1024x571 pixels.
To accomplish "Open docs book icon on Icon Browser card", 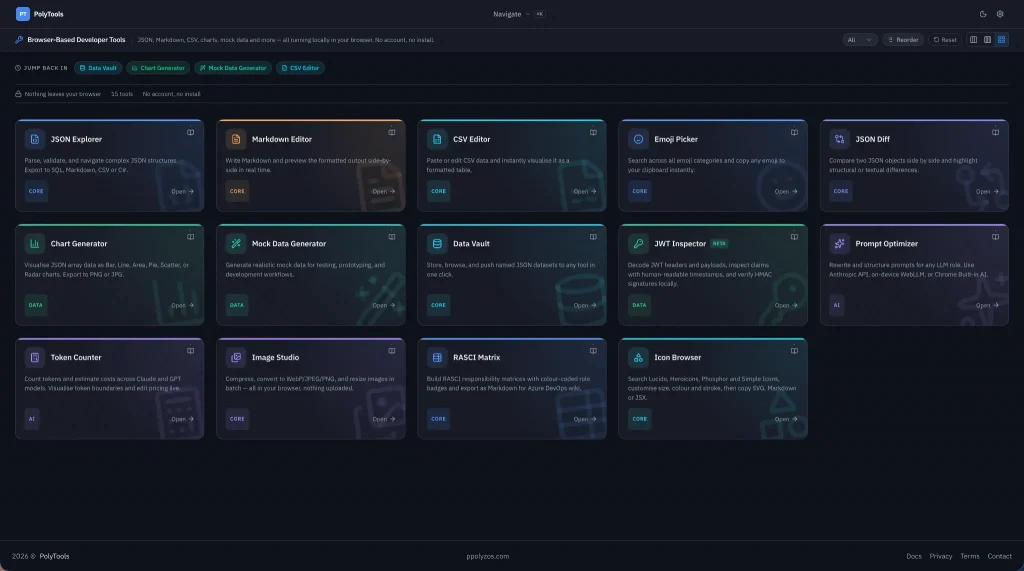I will 794,351.
